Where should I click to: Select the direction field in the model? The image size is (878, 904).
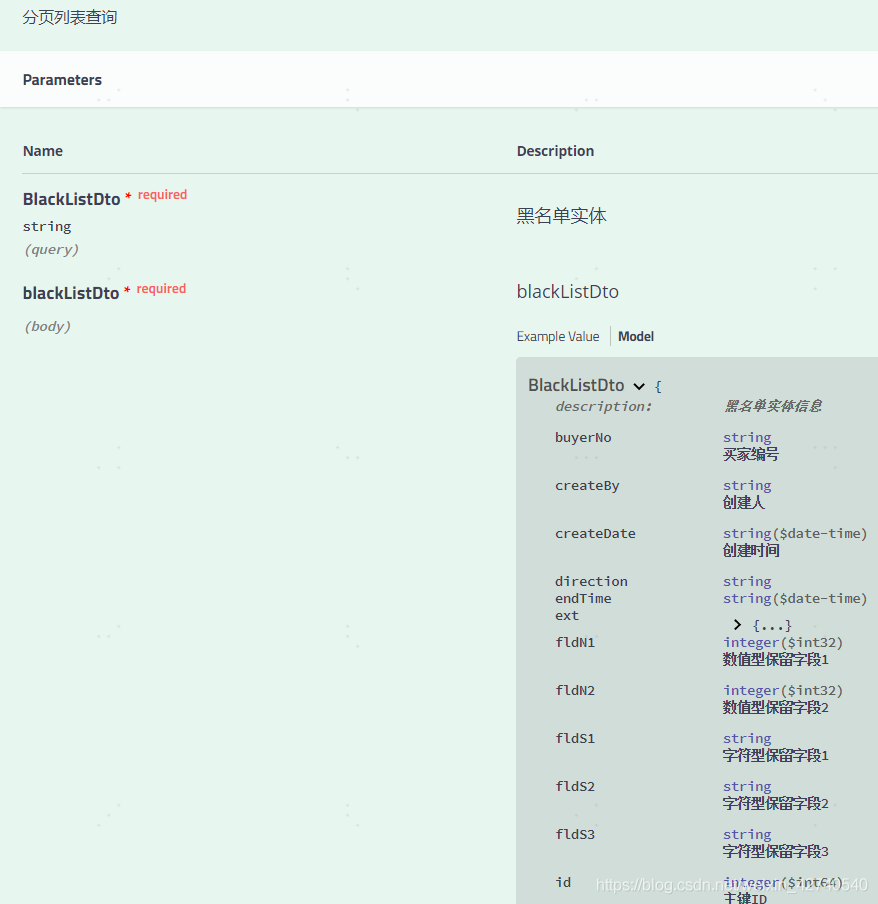coord(591,581)
